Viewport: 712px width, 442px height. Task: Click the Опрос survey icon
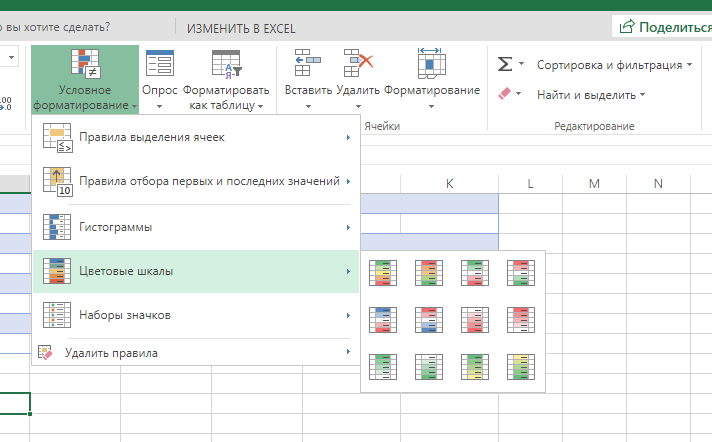tap(159, 63)
